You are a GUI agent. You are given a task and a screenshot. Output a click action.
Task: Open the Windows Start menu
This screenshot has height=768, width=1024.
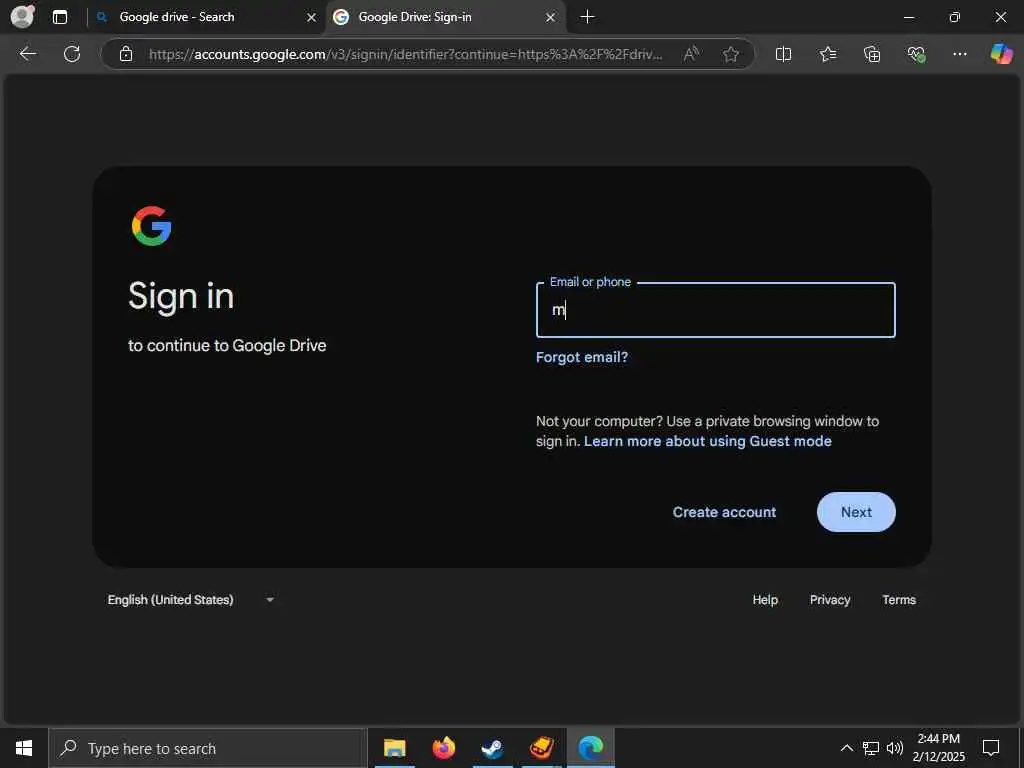click(24, 748)
